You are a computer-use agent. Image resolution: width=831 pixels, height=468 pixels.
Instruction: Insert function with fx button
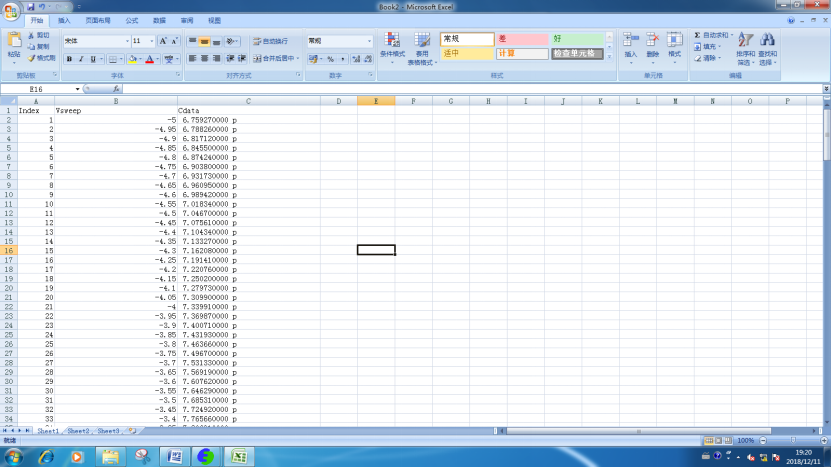point(116,89)
